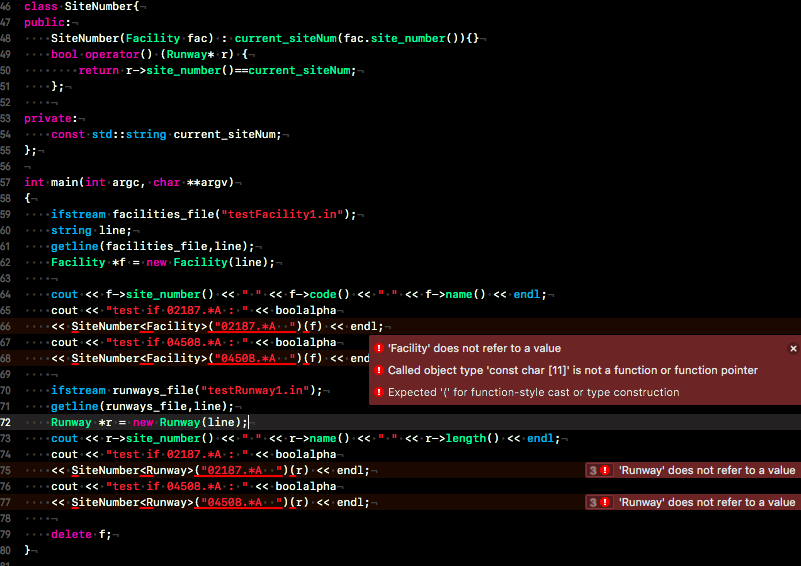
Task: Click line number 66 in the gutter
Action: (6, 326)
